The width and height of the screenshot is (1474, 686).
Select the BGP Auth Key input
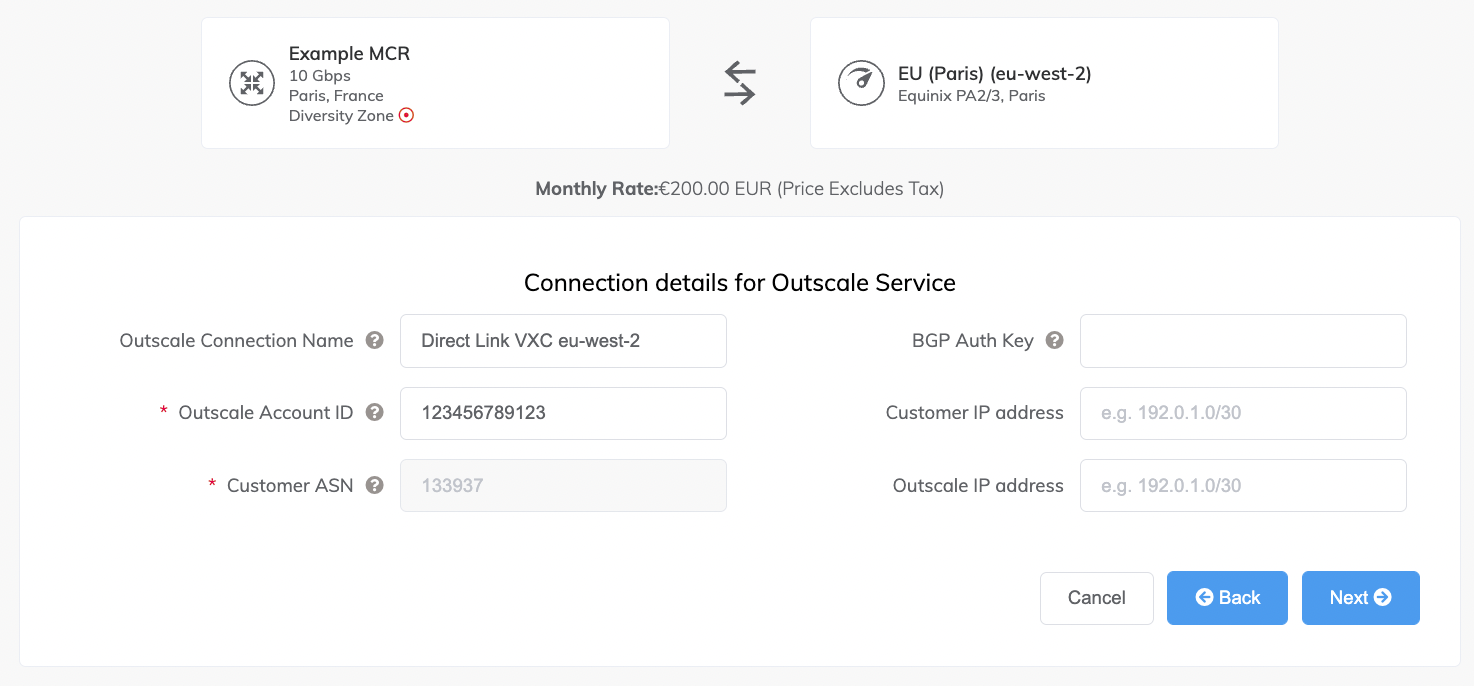(x=1243, y=341)
